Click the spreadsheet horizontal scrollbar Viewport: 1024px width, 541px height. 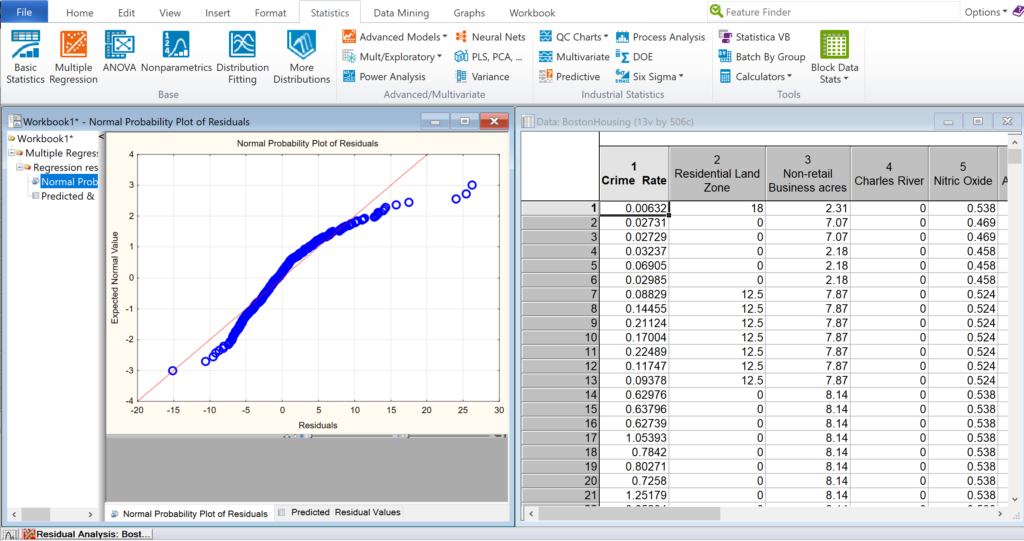click(765, 514)
